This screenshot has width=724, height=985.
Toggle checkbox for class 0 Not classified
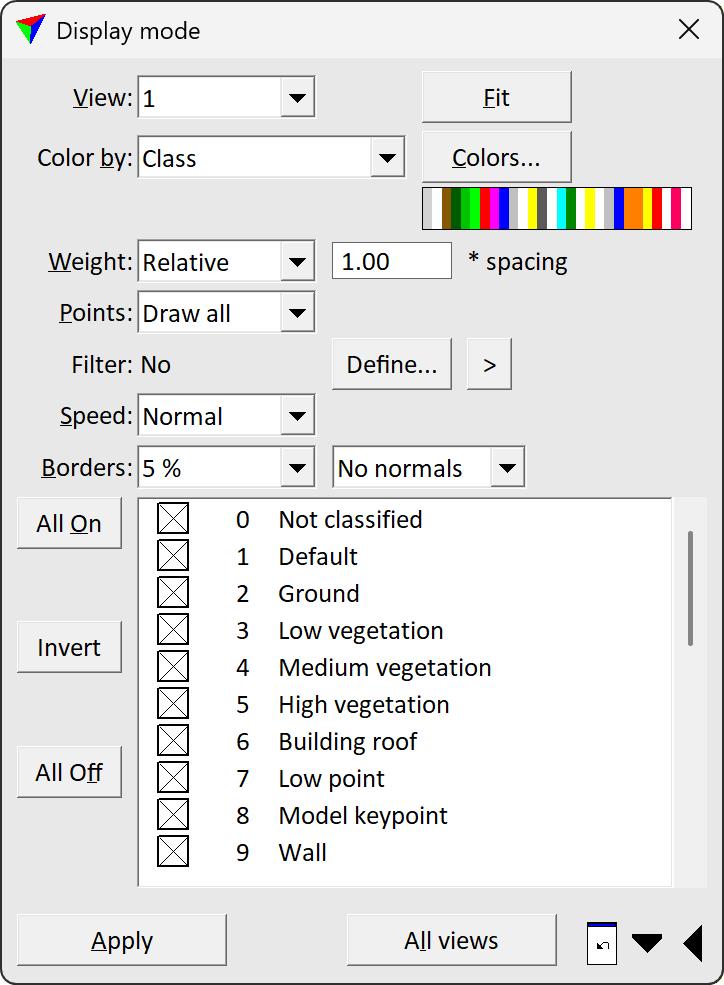(173, 519)
